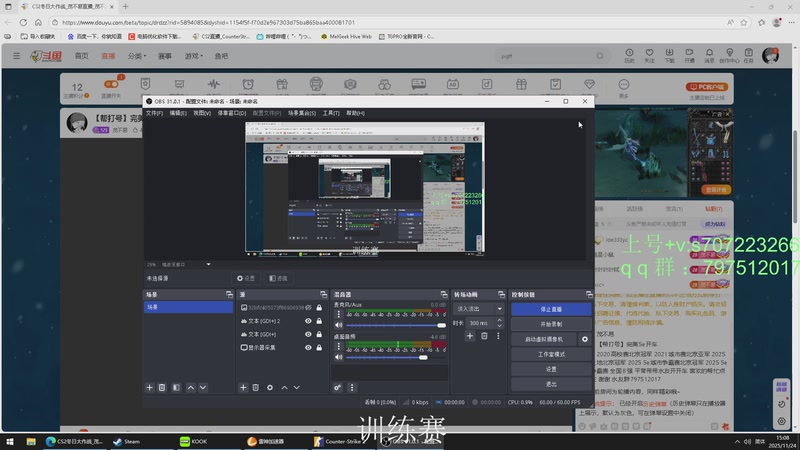Enable Studio Mode in OBS controls

[551, 354]
